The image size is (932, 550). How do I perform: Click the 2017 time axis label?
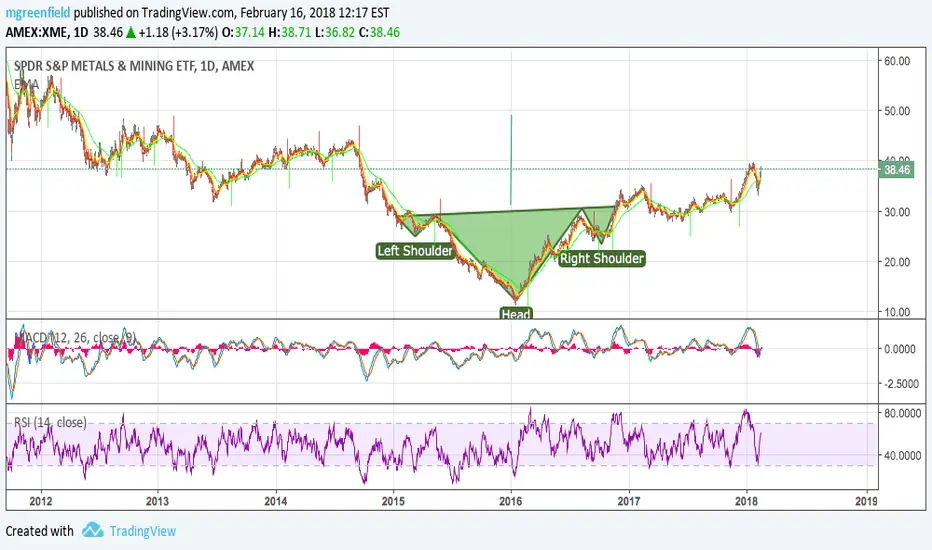click(629, 501)
